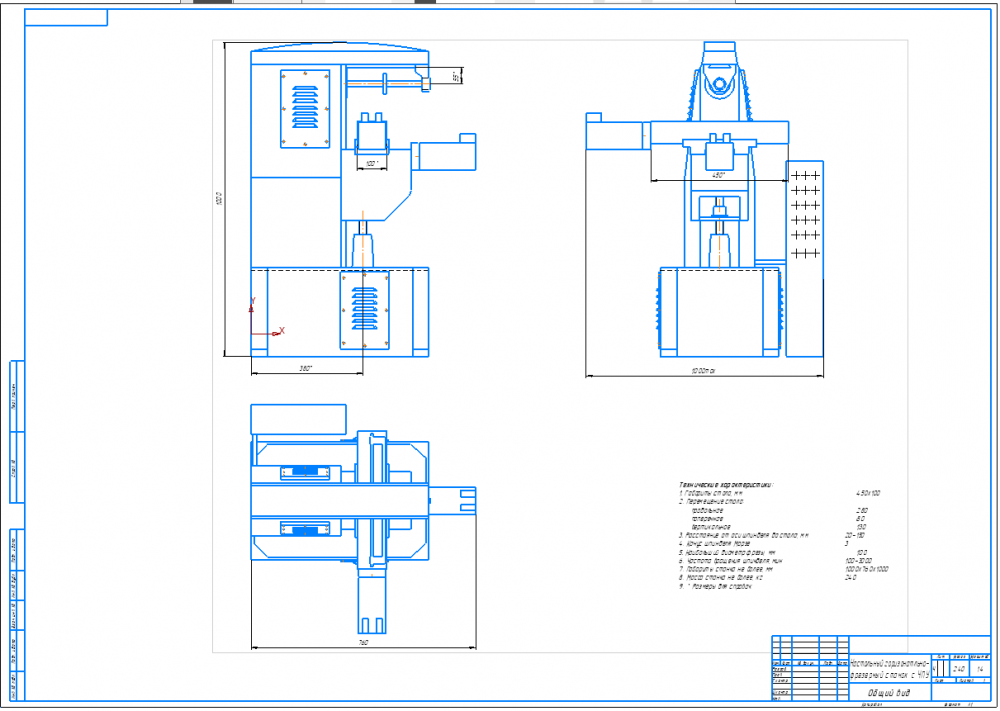
Task: Click the XY coordinate origin marker
Action: pyautogui.click(x=252, y=331)
